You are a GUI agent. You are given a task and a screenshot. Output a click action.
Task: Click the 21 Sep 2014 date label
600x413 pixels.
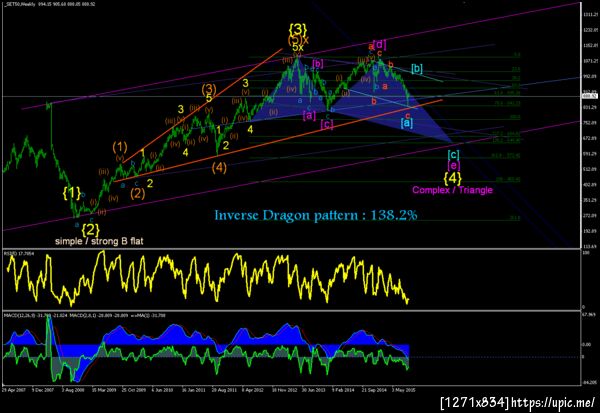[x=374, y=390]
